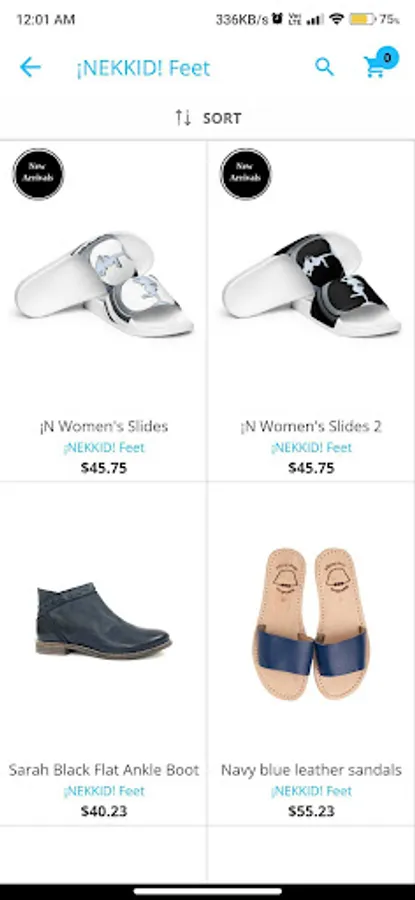Tap the back arrow icon

click(x=30, y=68)
